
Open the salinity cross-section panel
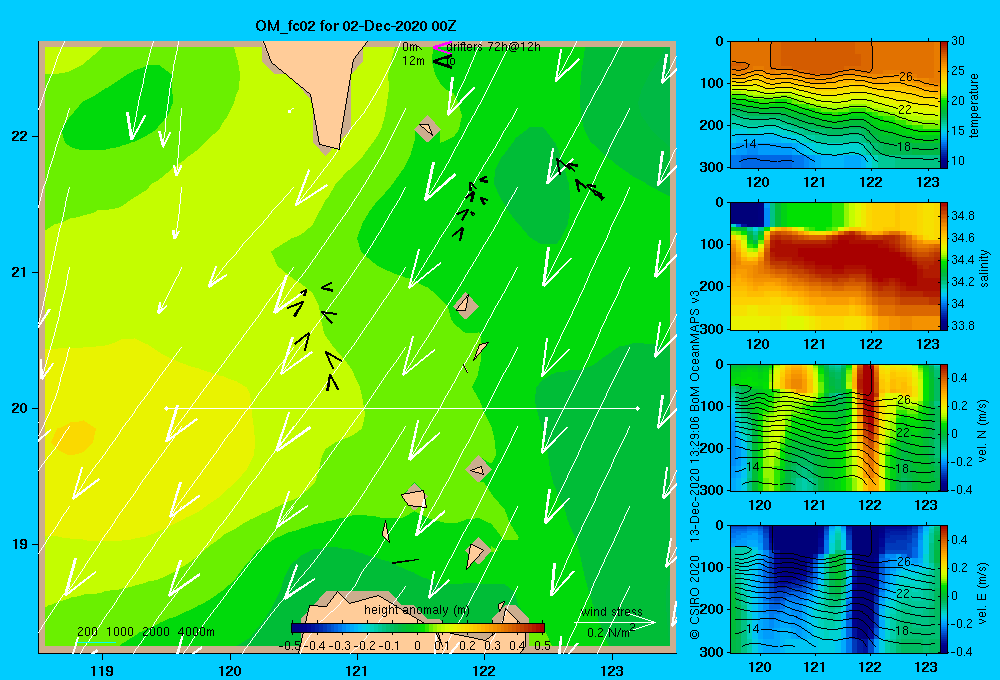click(834, 266)
